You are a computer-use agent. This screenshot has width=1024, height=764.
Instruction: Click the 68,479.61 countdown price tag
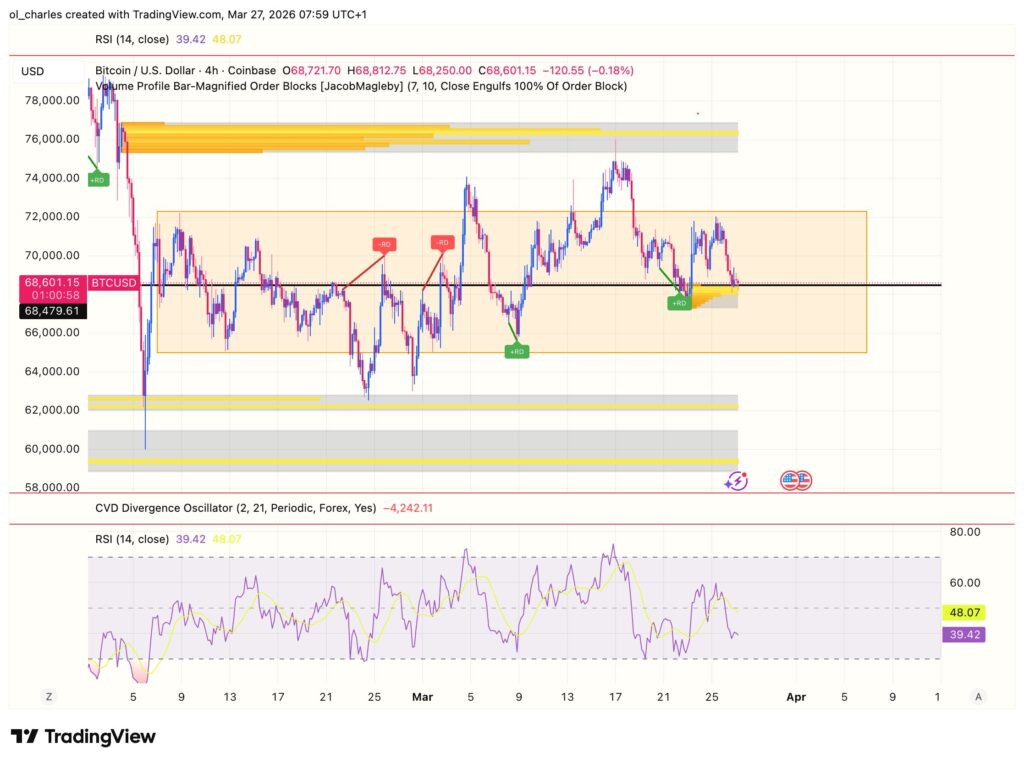click(51, 311)
